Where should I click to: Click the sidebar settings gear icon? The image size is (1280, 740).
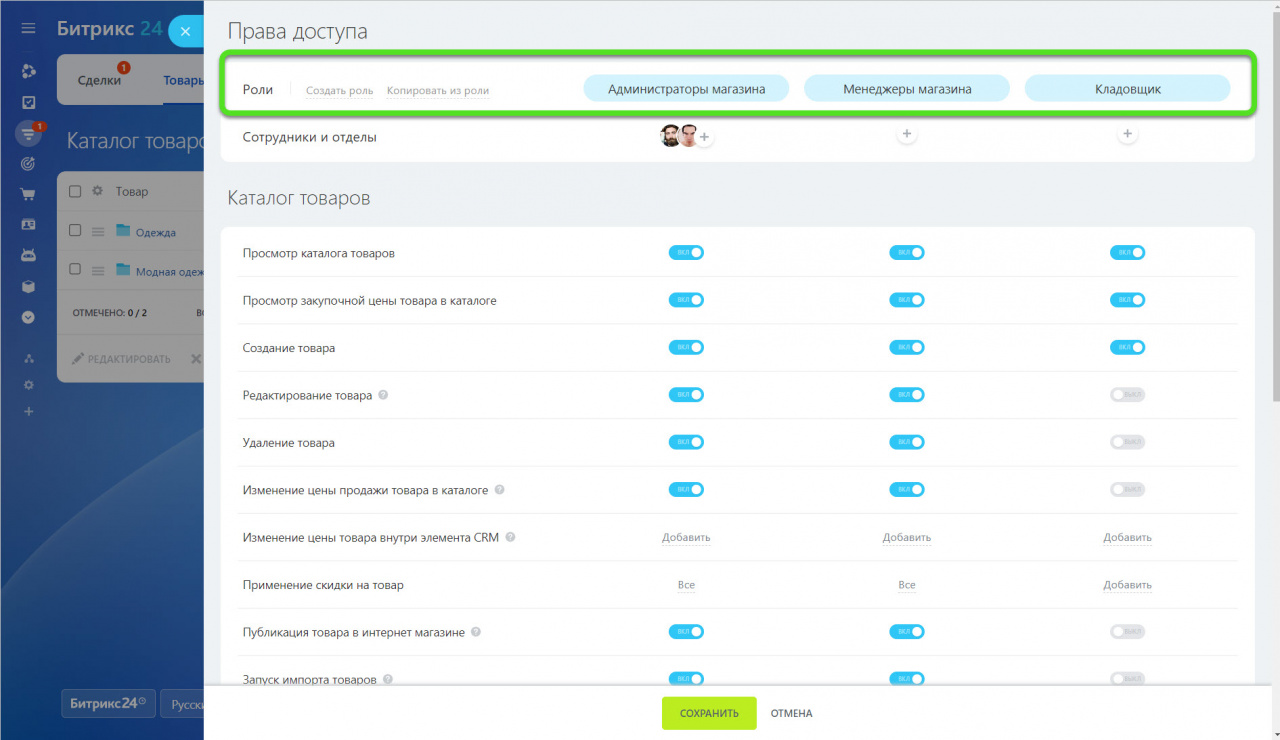click(x=28, y=385)
